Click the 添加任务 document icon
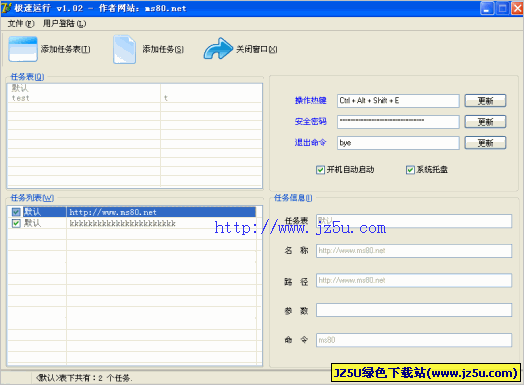This screenshot has width=524, height=385. tap(124, 49)
